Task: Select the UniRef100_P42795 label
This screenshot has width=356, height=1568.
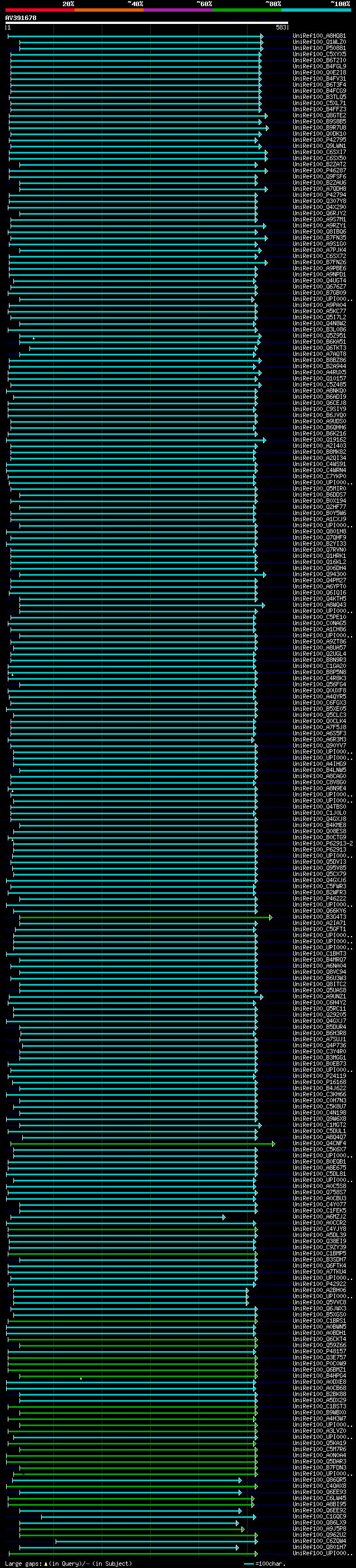Action: [319, 140]
